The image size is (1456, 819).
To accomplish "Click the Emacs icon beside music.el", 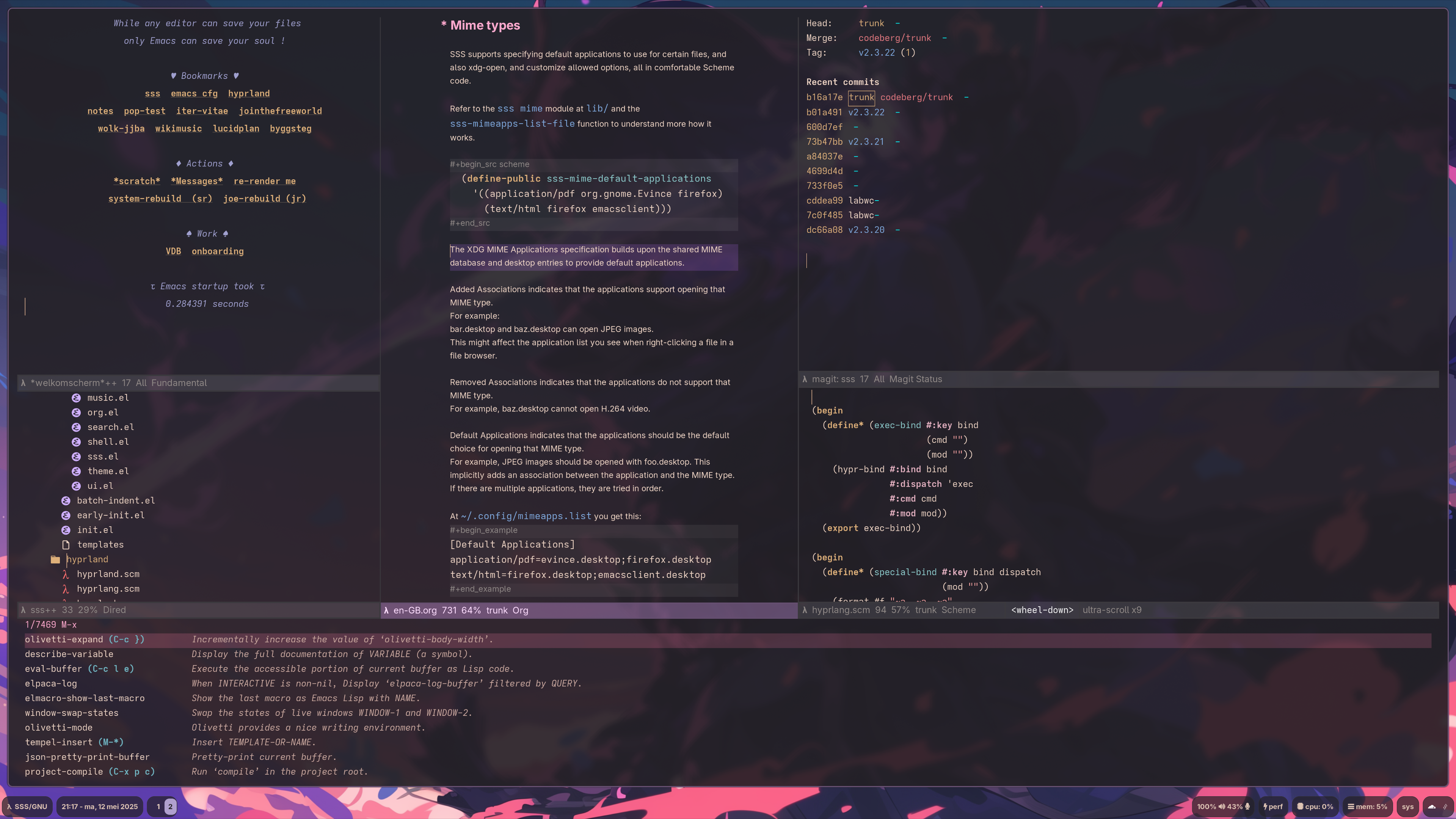I will [76, 398].
